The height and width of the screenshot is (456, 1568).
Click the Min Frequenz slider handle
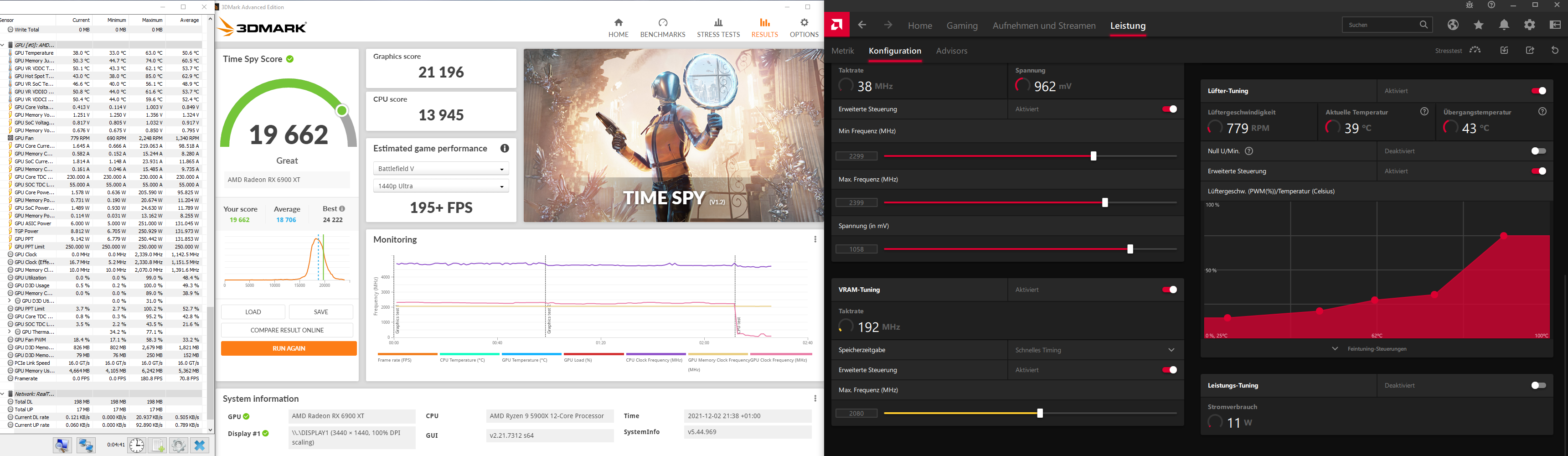click(1093, 156)
